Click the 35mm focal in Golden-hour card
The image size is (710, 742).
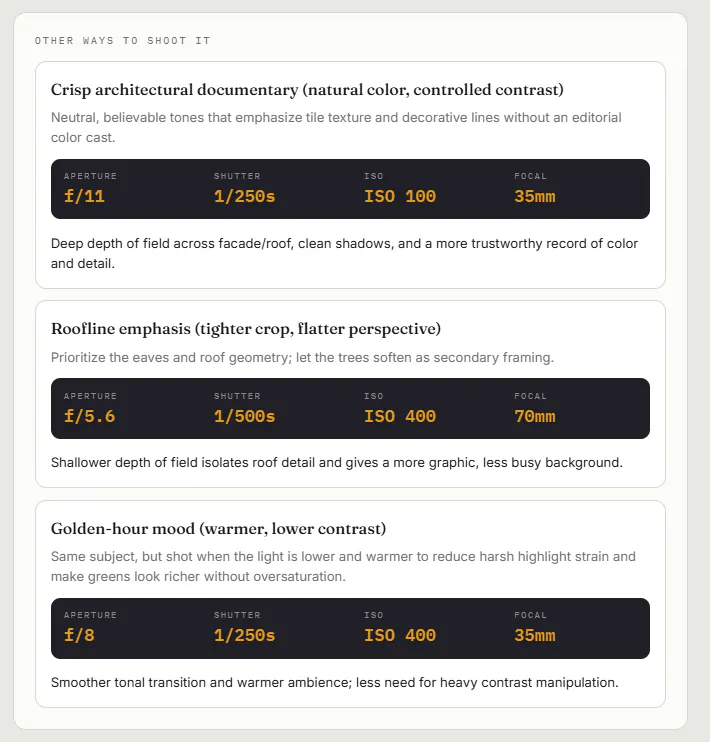(x=535, y=636)
